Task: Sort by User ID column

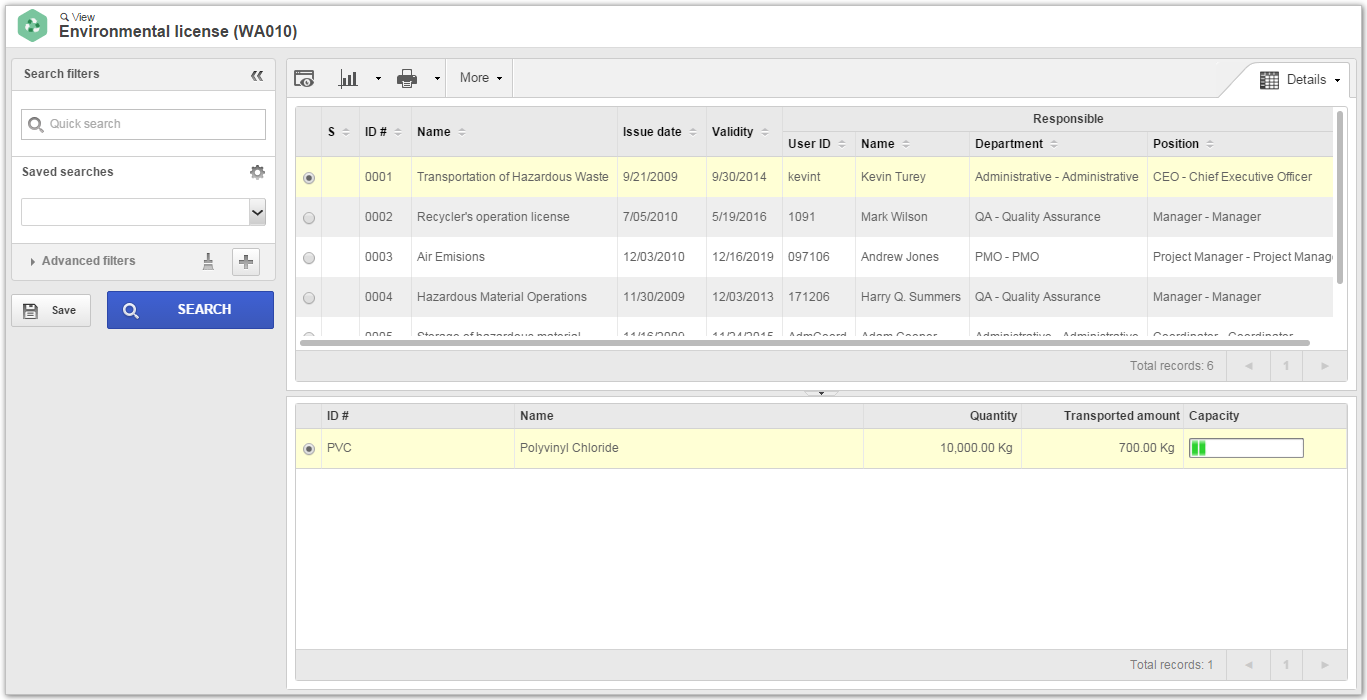Action: pos(841,144)
